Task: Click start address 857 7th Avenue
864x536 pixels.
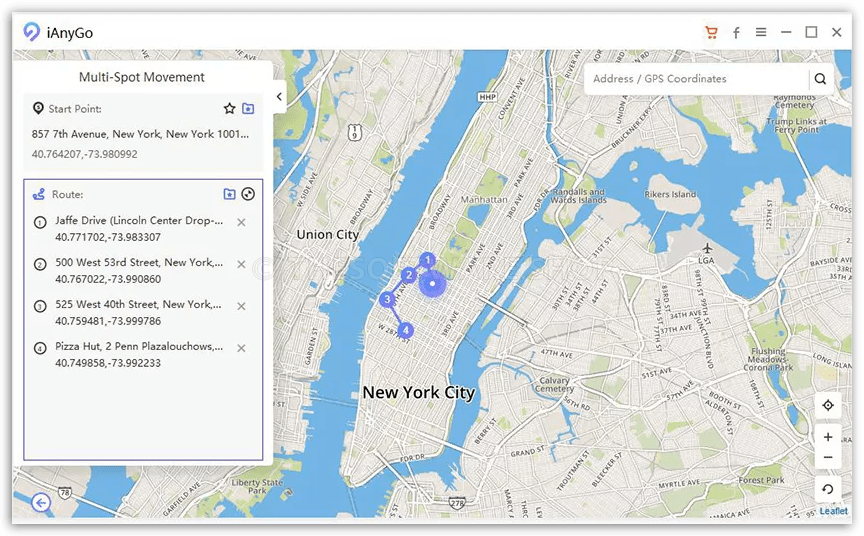Action: [140, 134]
